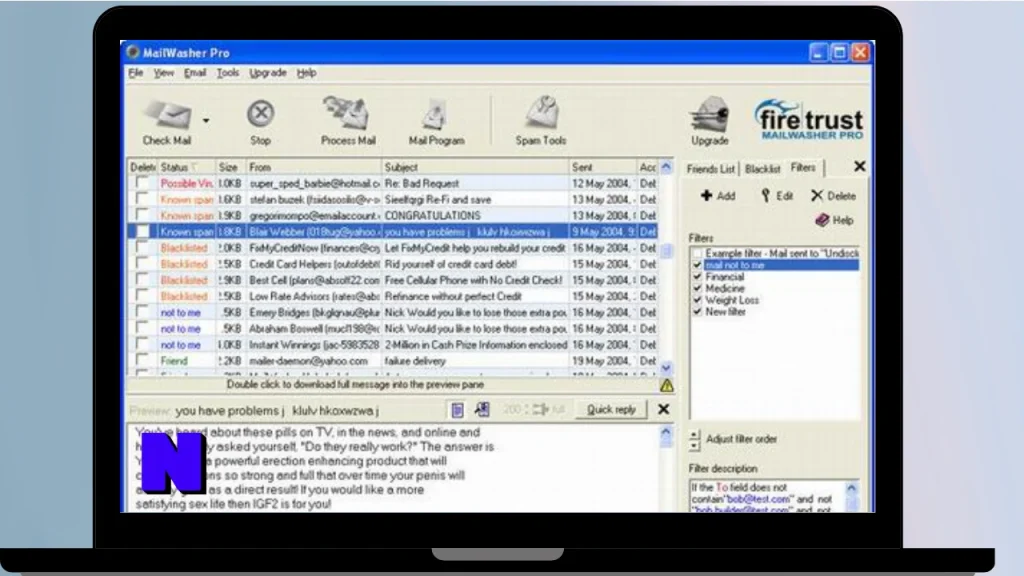
Task: Click the warning triangle icon
Action: [x=666, y=385]
